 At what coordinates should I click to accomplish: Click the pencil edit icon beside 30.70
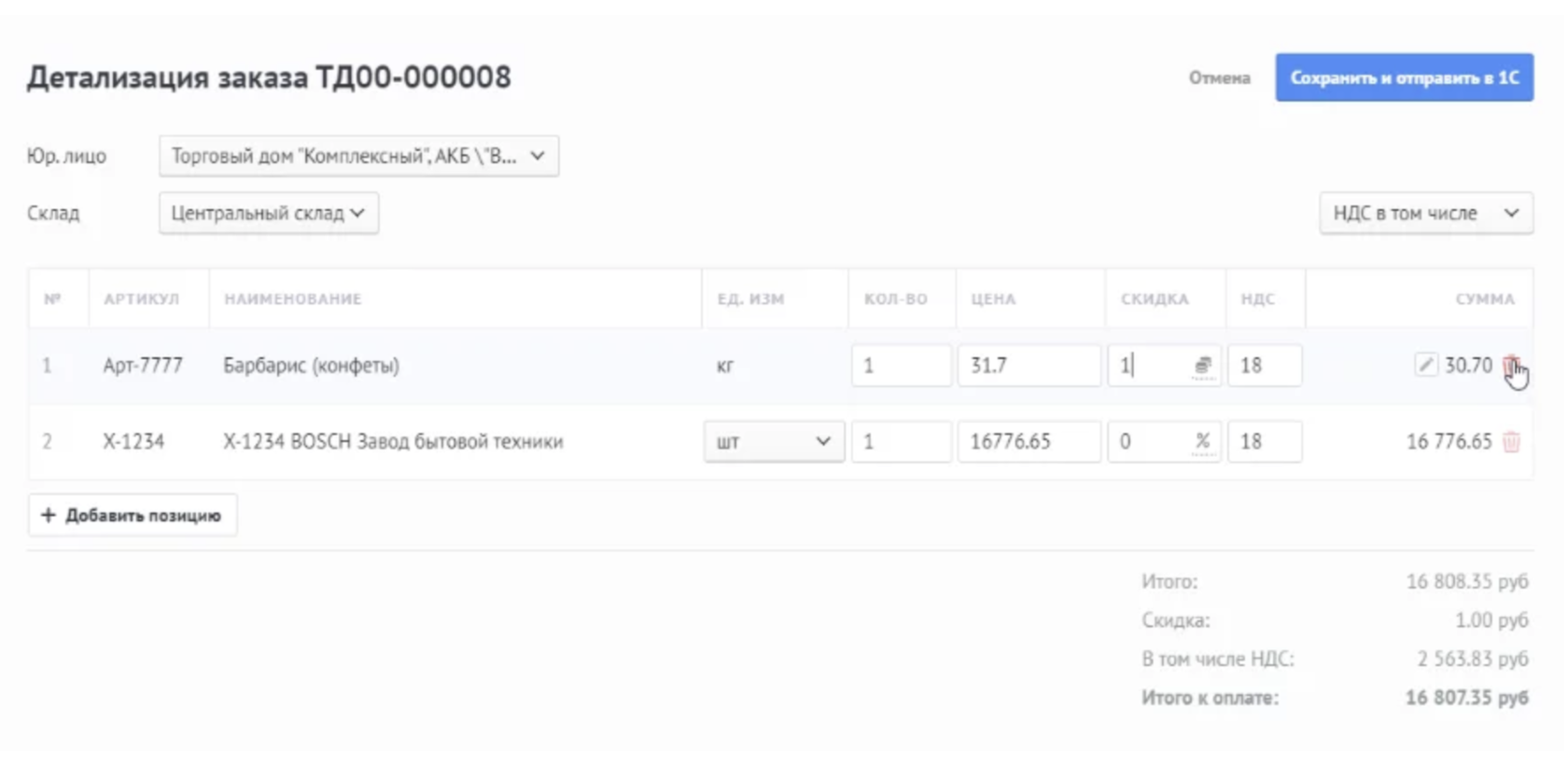[x=1425, y=365]
